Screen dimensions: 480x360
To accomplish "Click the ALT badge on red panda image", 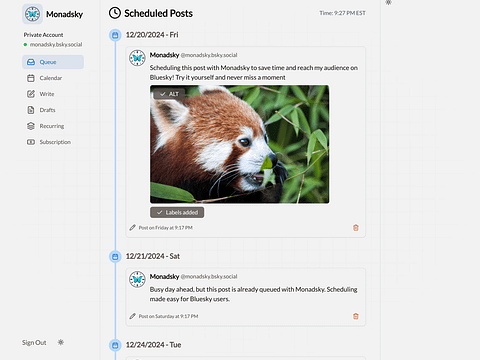I will [x=169, y=94].
